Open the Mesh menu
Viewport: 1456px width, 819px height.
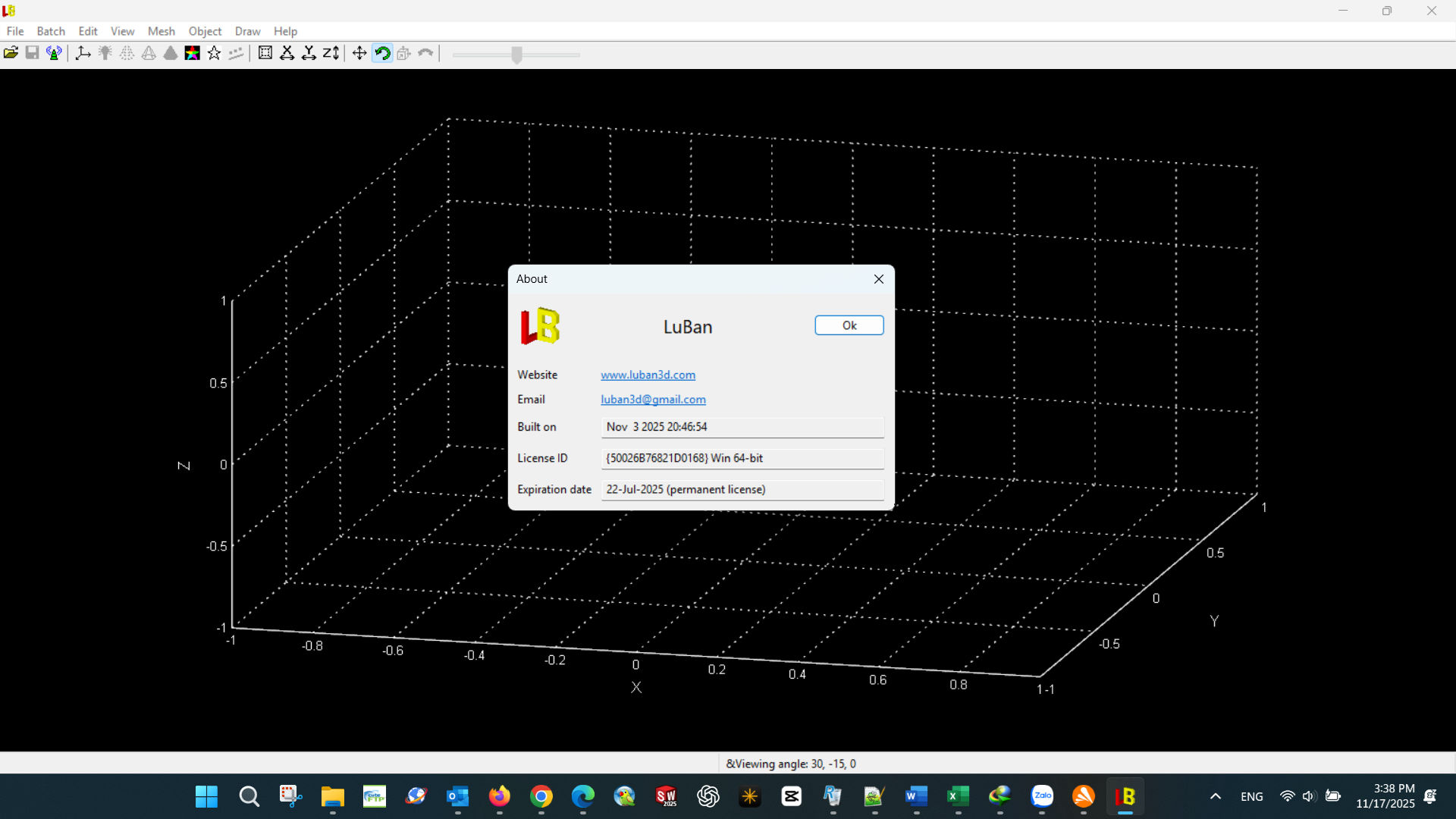pos(162,31)
